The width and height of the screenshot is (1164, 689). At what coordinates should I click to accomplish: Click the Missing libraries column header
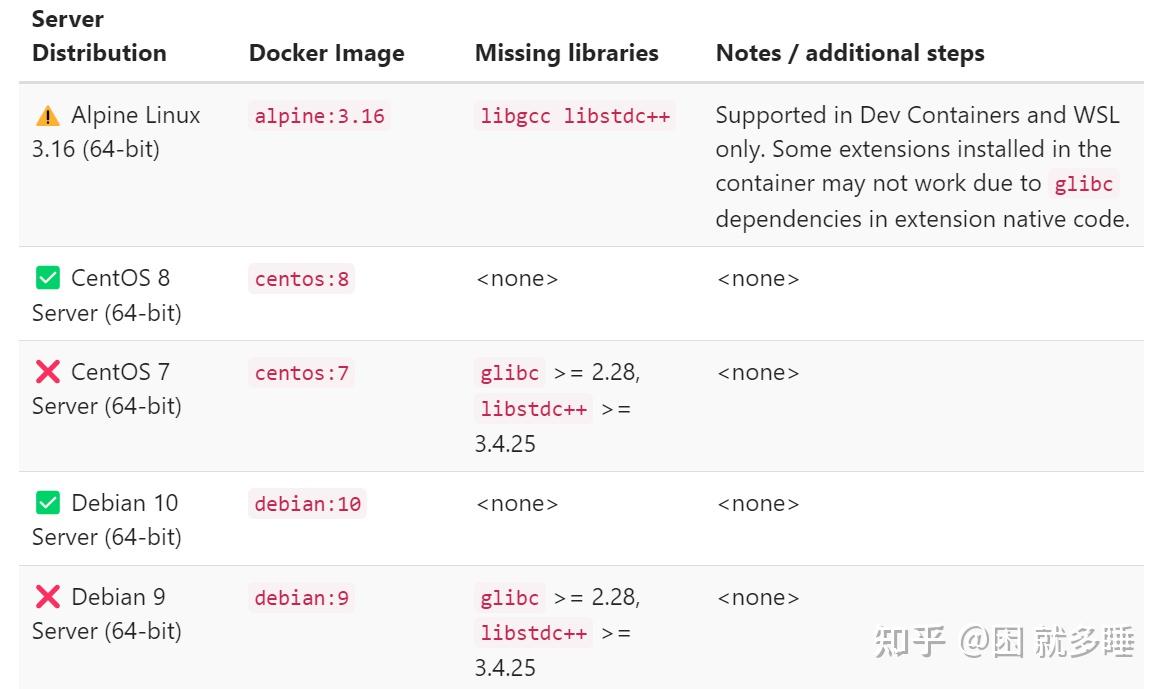566,54
